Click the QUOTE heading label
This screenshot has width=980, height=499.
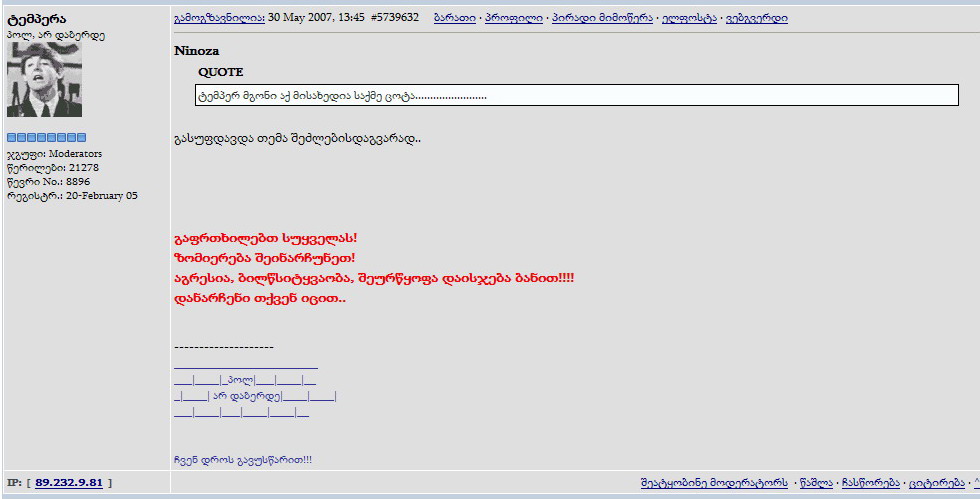tap(221, 72)
